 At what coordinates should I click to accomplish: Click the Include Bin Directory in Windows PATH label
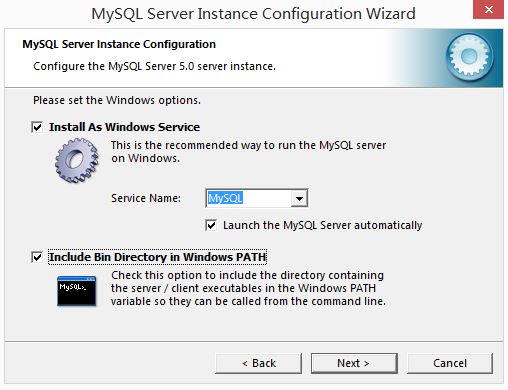tap(157, 257)
